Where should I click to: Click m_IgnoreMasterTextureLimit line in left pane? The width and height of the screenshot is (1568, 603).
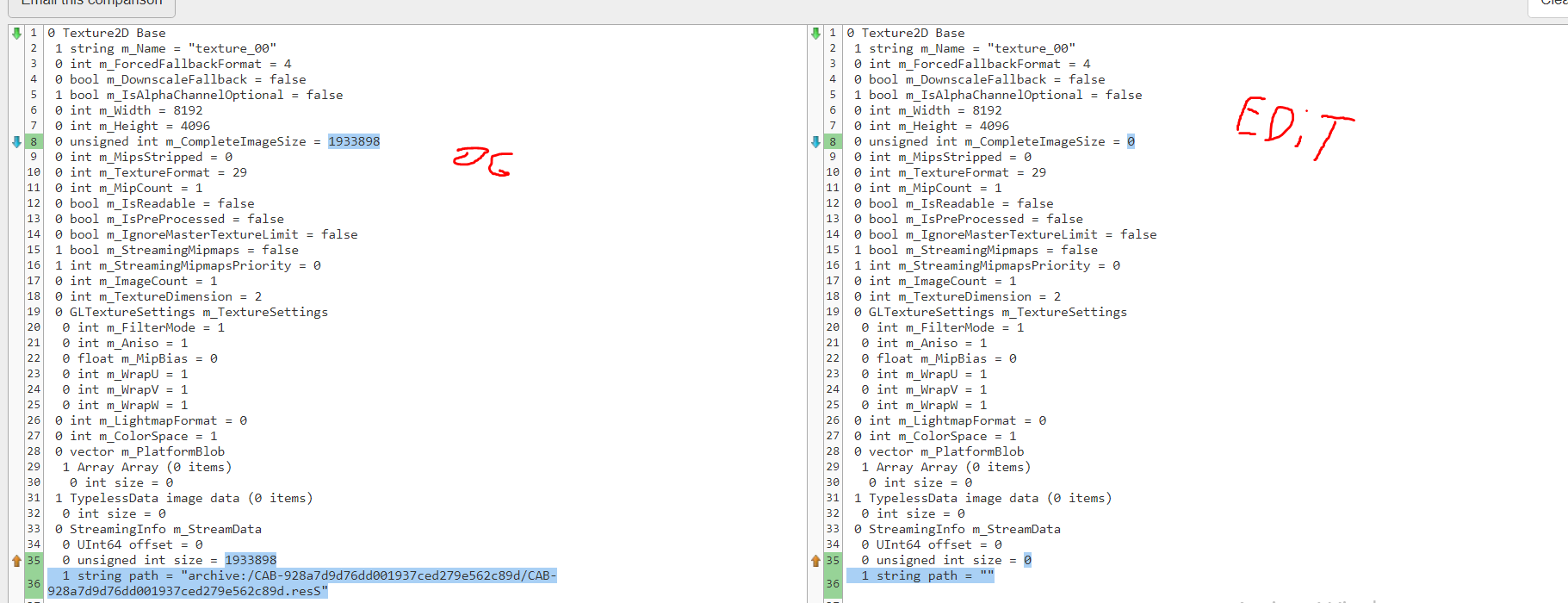click(207, 234)
